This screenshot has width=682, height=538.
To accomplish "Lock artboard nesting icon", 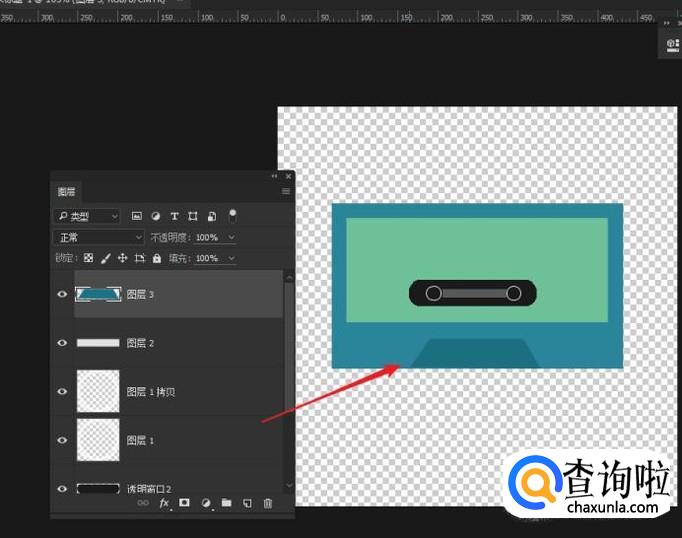I will click(x=140, y=258).
